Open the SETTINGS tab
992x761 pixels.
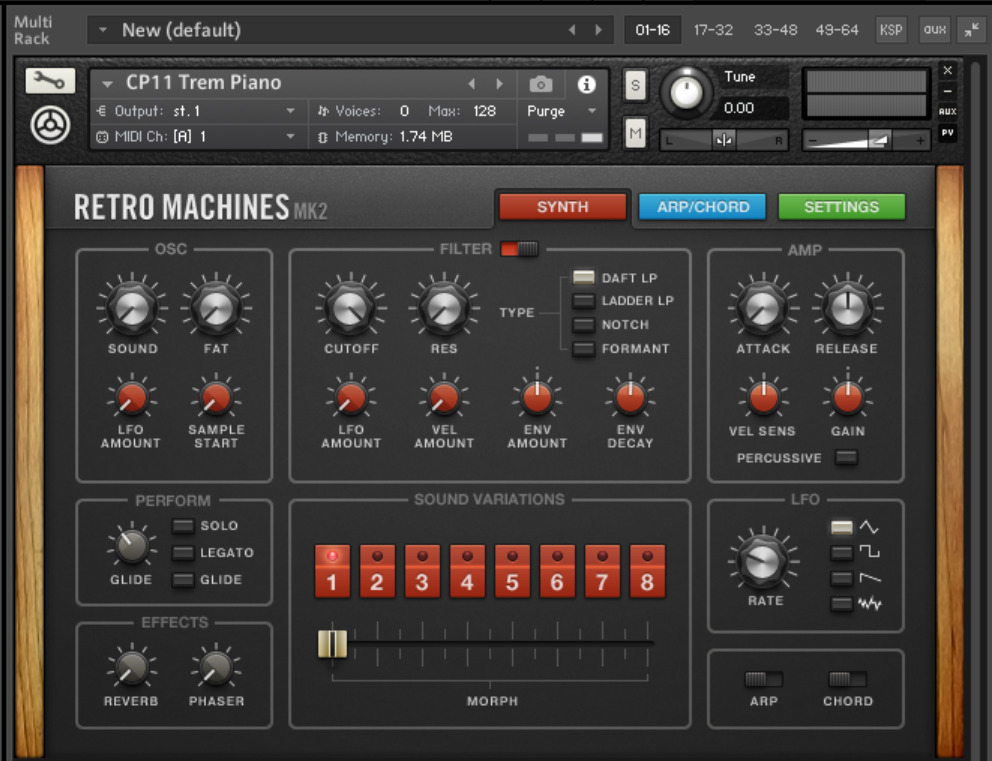[841, 207]
